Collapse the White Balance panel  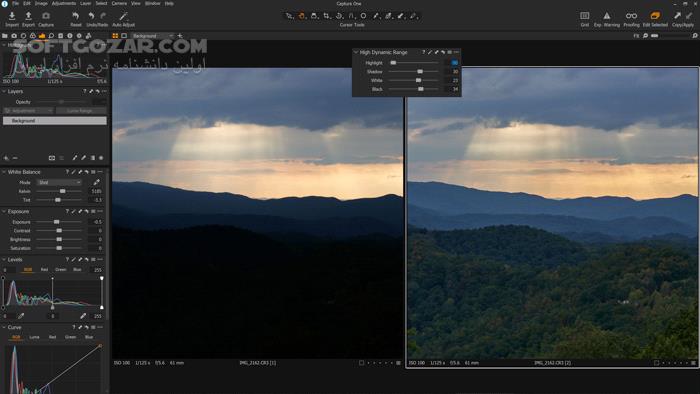4,172
